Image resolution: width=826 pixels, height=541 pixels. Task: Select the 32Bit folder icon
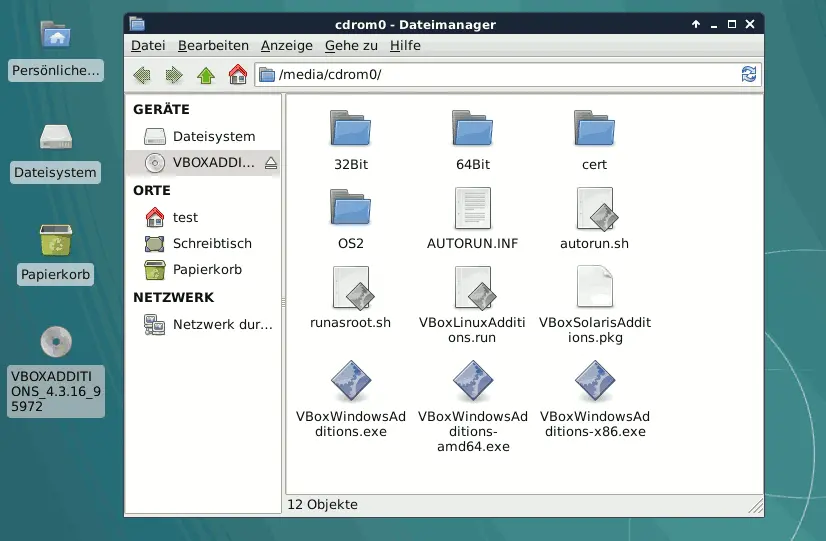(350, 128)
